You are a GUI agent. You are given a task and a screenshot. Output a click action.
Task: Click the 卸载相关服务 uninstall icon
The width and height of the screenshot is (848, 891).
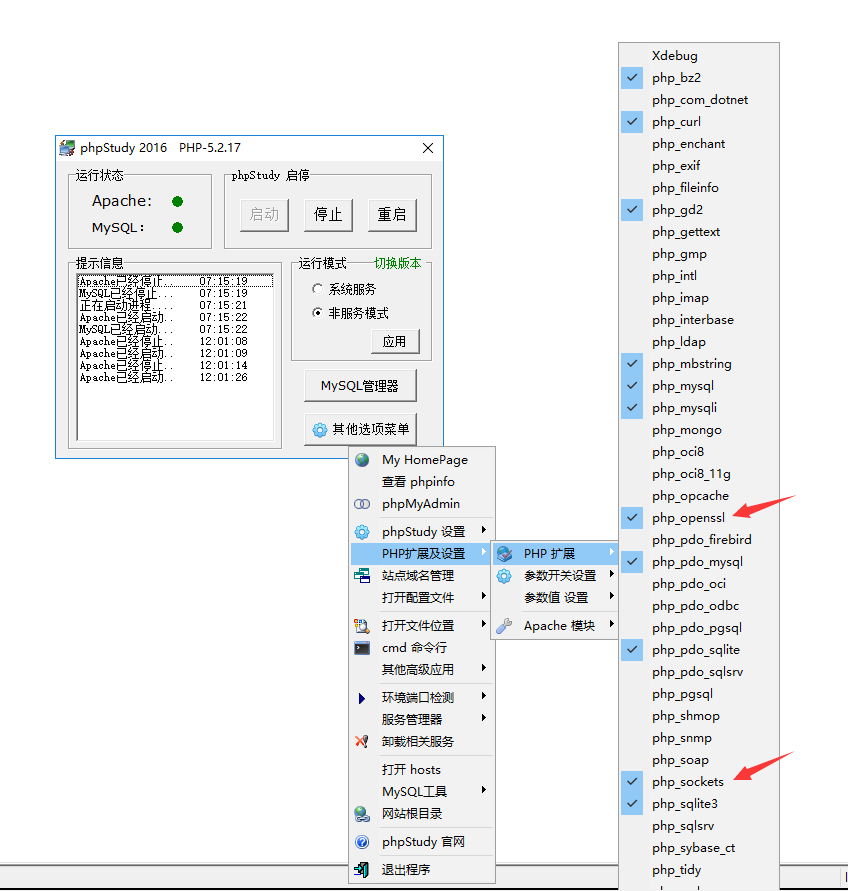click(x=362, y=742)
